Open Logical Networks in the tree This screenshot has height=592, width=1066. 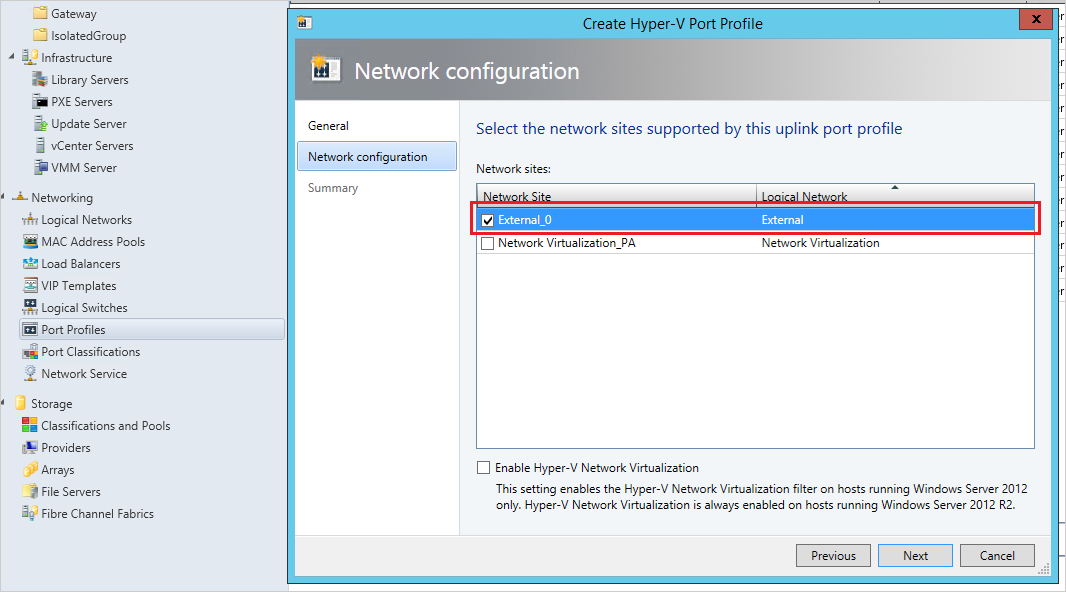[x=86, y=220]
